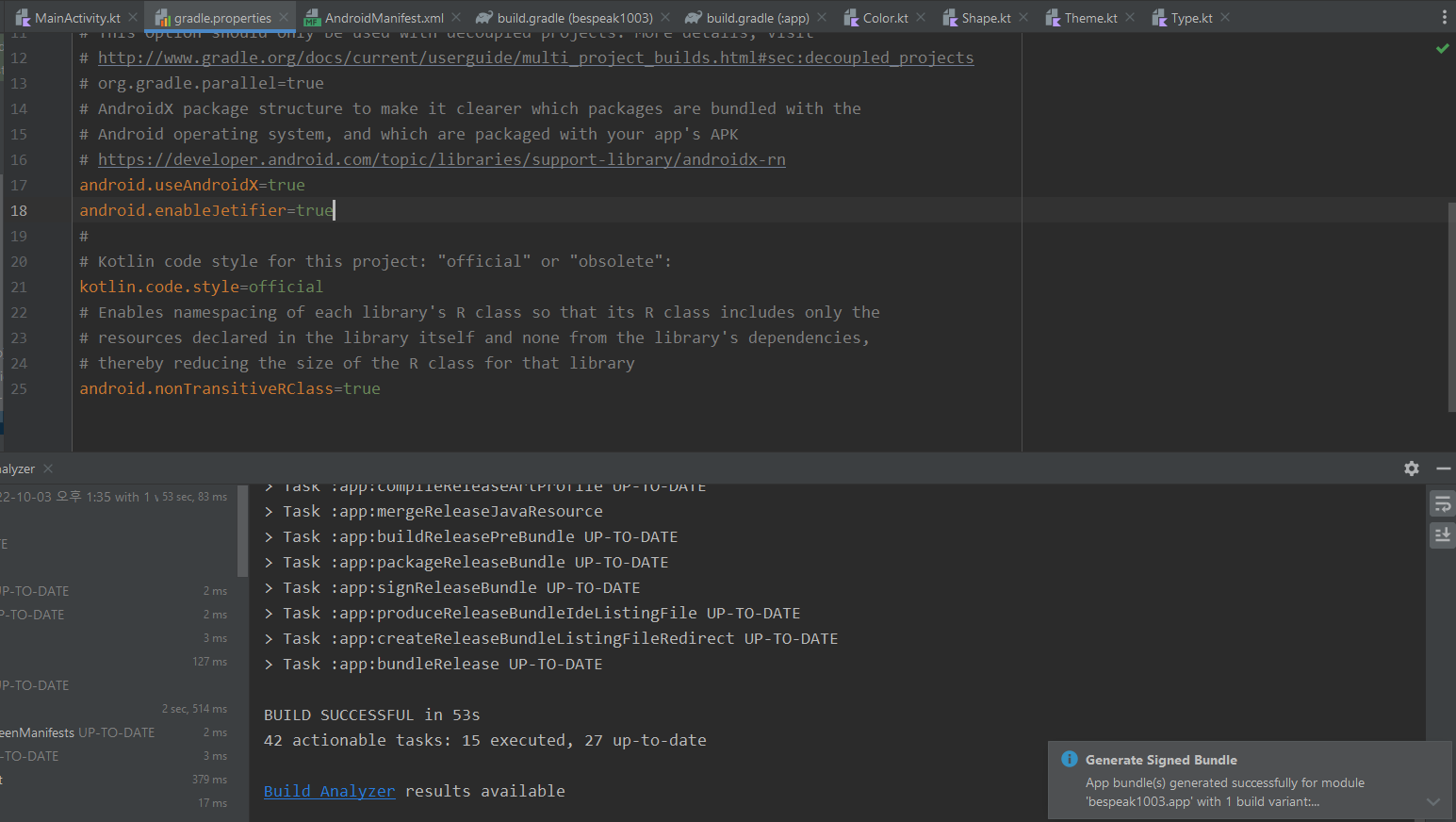Screen dimensions: 1456x822
Task: Open the Theme.kt tab
Action: click(x=1090, y=18)
